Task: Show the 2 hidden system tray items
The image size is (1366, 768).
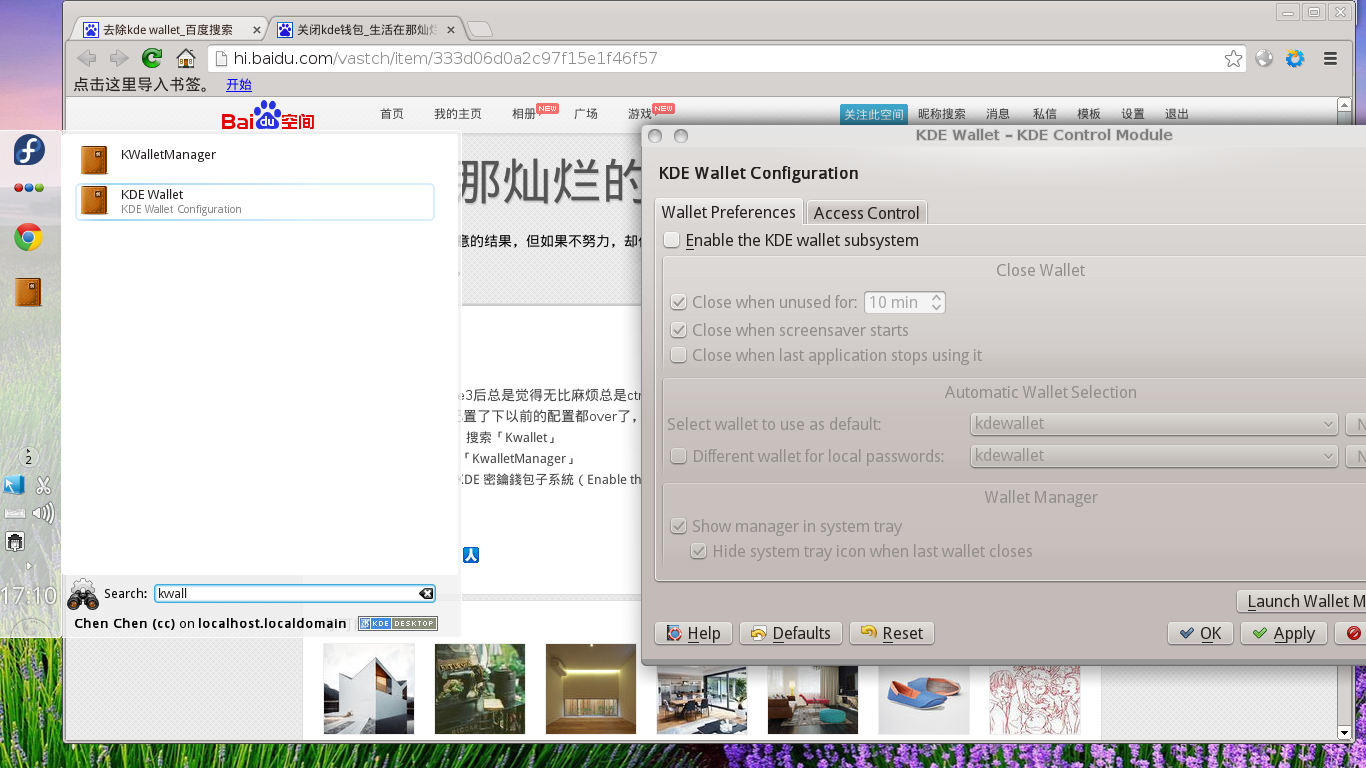Action: (x=29, y=456)
